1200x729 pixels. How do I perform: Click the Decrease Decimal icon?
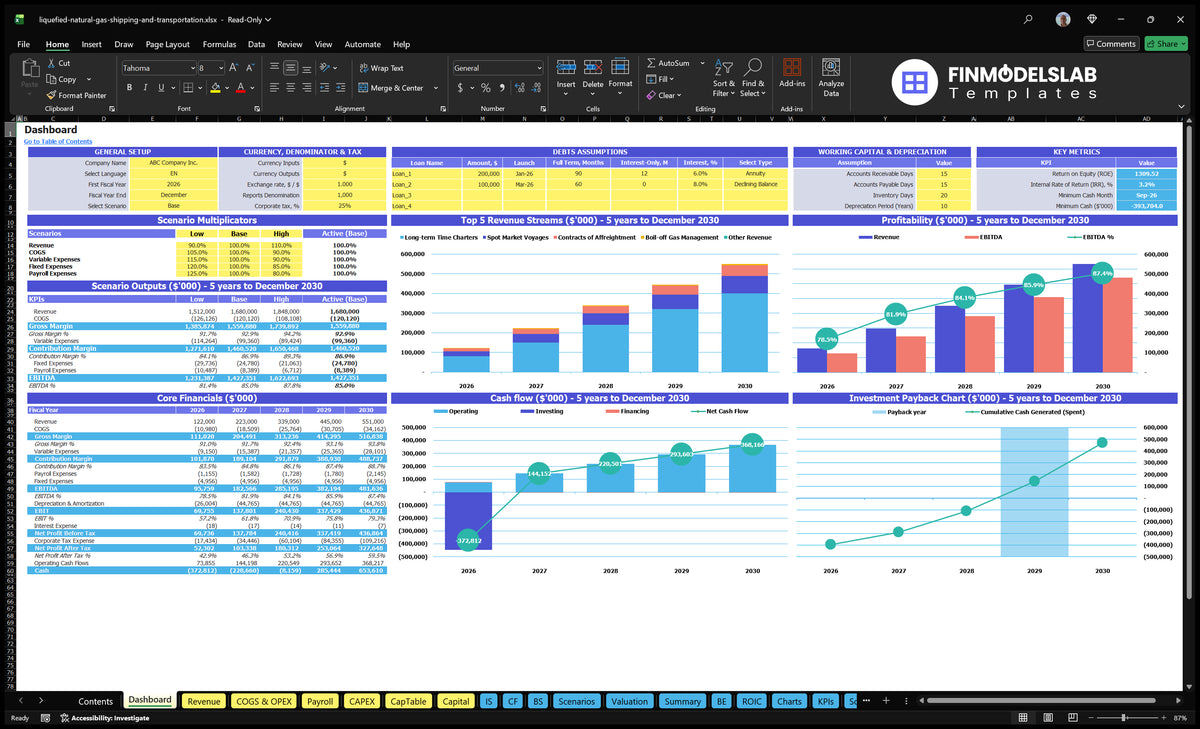click(534, 88)
